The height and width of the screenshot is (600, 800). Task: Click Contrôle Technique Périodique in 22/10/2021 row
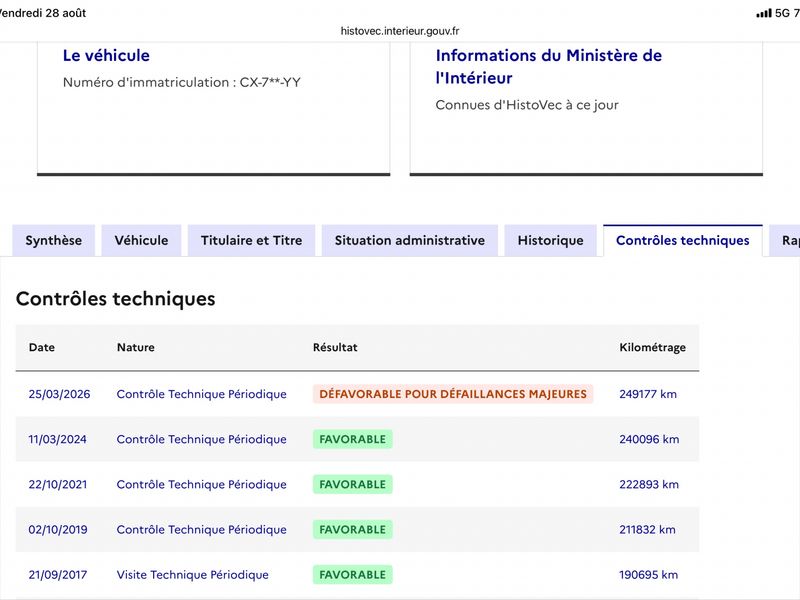pos(202,485)
